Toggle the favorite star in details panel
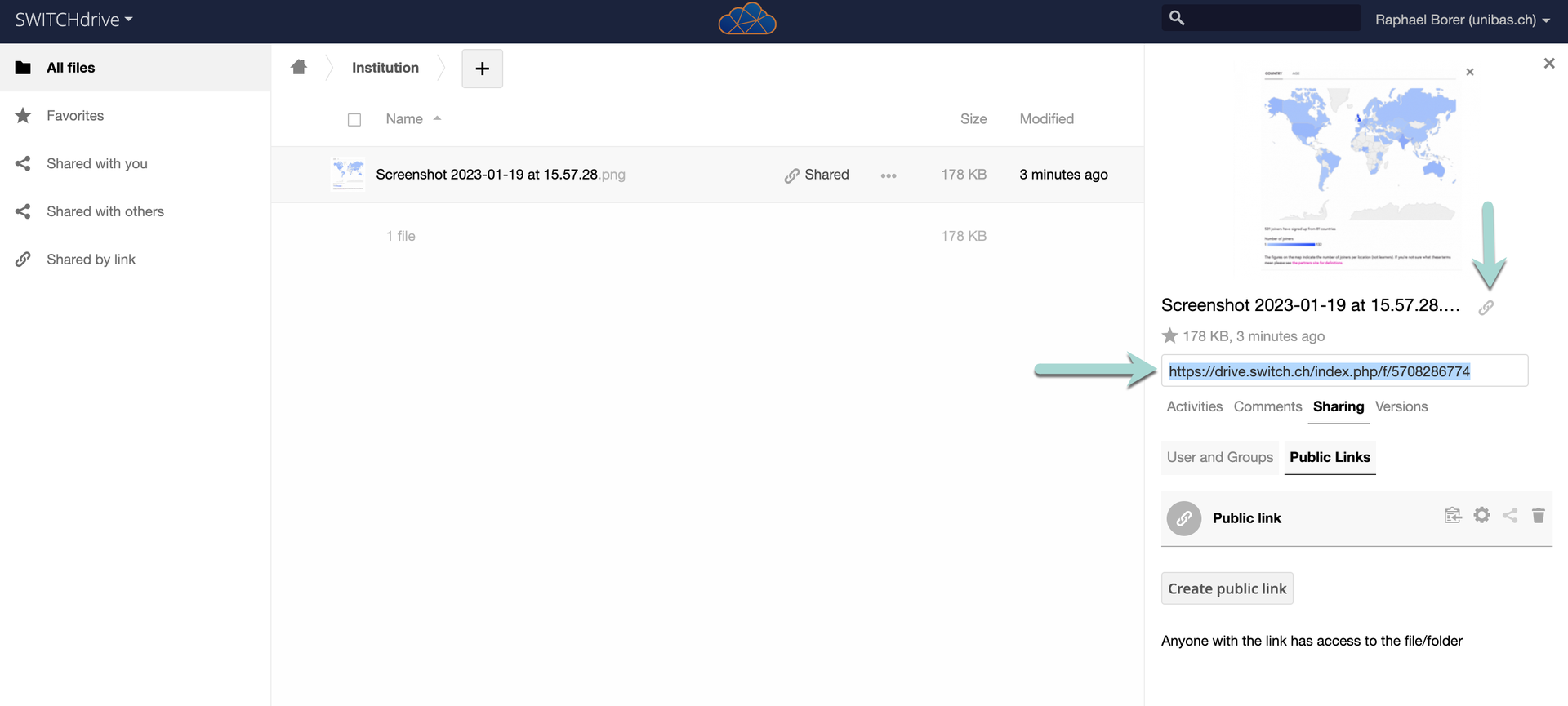The image size is (1568, 706). pos(1169,336)
